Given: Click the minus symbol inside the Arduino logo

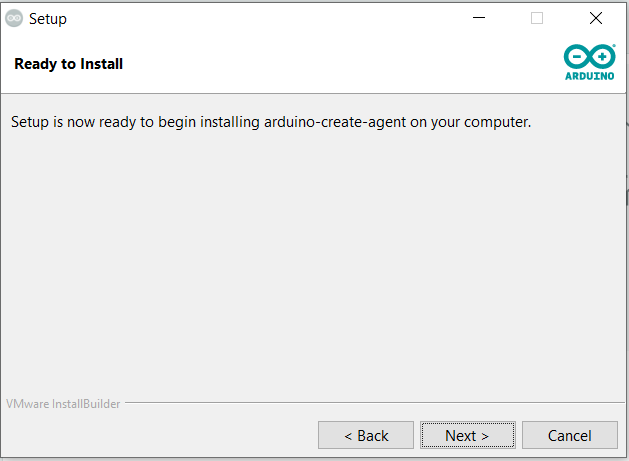Looking at the screenshot, I should pos(577,57).
